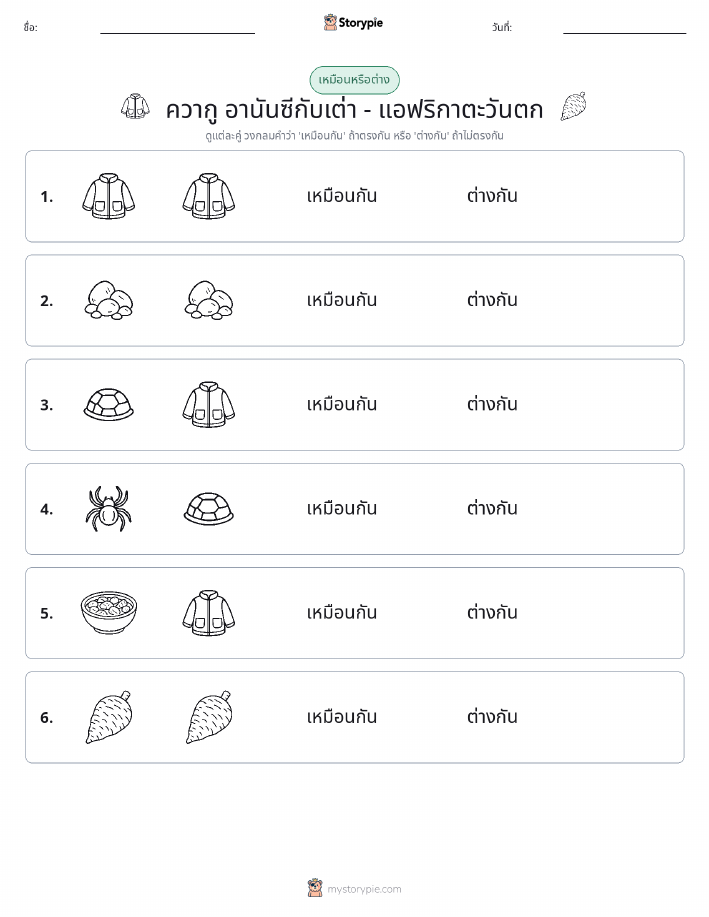Click the green เหมือนหรือต่าง badge
709x917 pixels.
pos(354,80)
